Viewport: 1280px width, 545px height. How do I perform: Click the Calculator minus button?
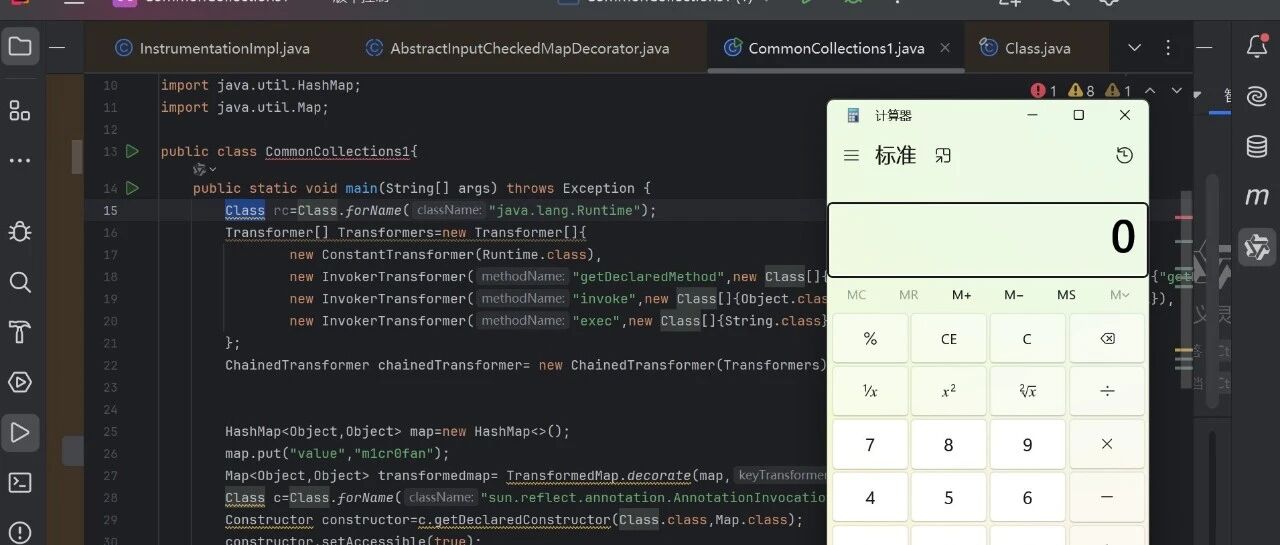point(1107,496)
